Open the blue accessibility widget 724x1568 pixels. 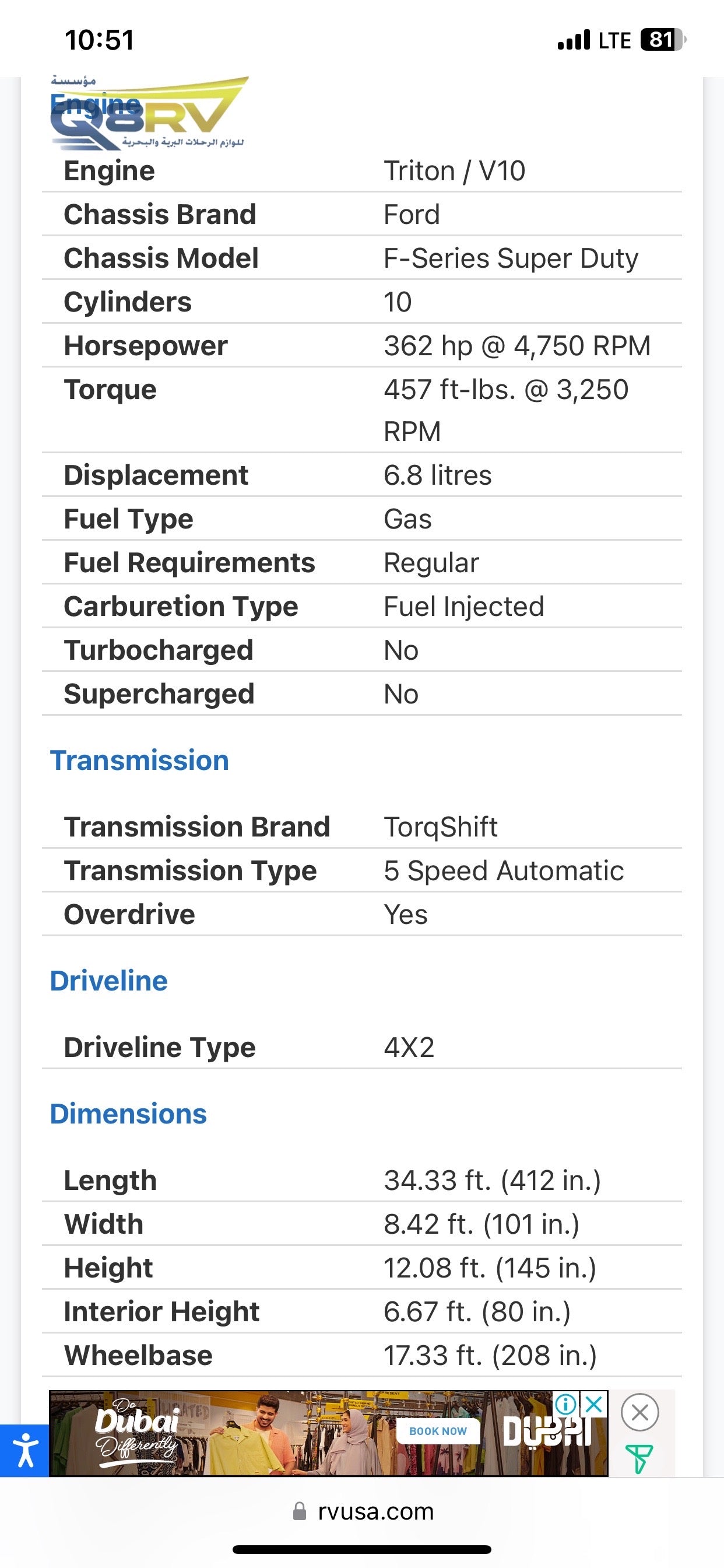pos(24,1450)
